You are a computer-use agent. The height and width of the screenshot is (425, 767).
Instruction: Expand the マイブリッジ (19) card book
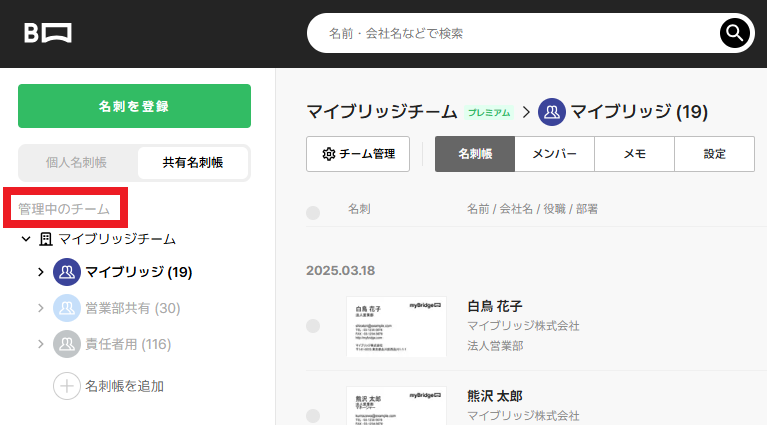tap(41, 272)
